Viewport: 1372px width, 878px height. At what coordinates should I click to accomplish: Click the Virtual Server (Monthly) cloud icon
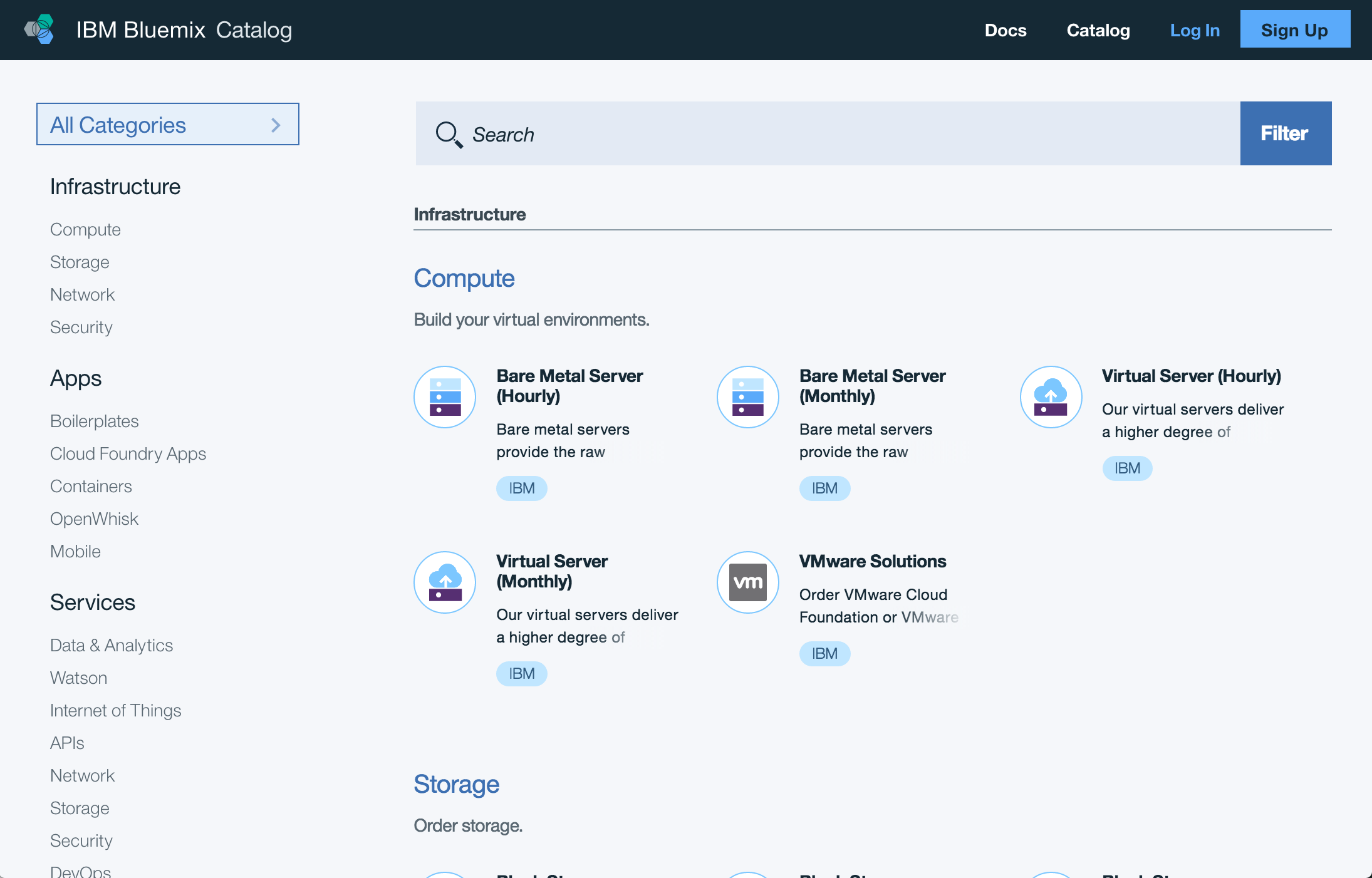(445, 582)
